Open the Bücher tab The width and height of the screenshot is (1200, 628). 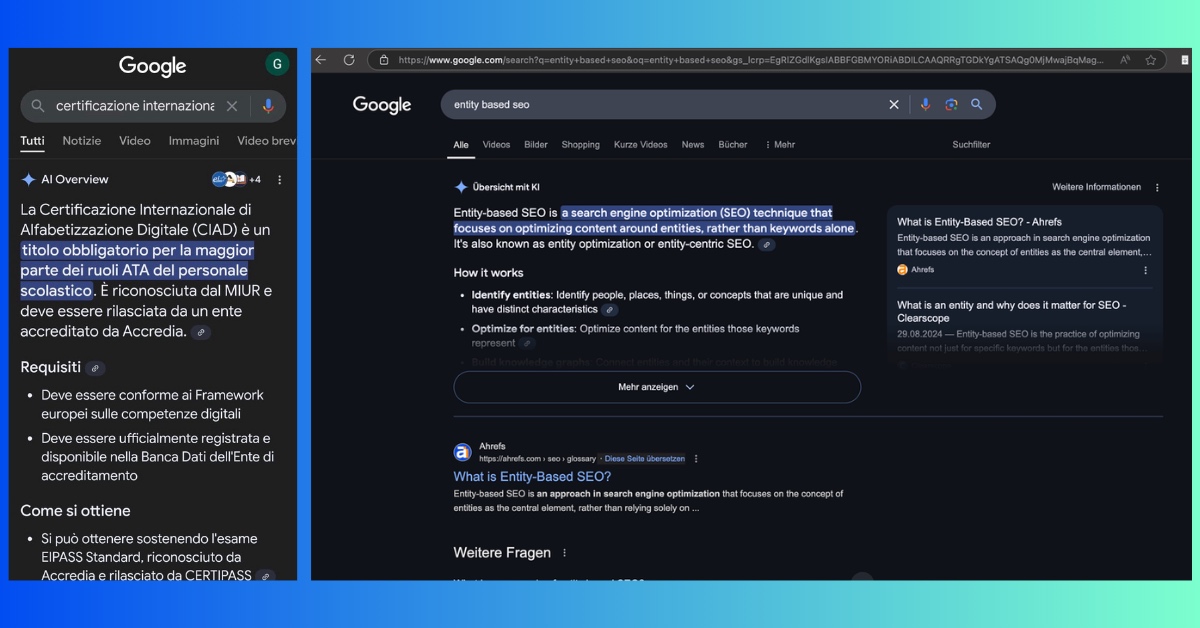(x=733, y=145)
